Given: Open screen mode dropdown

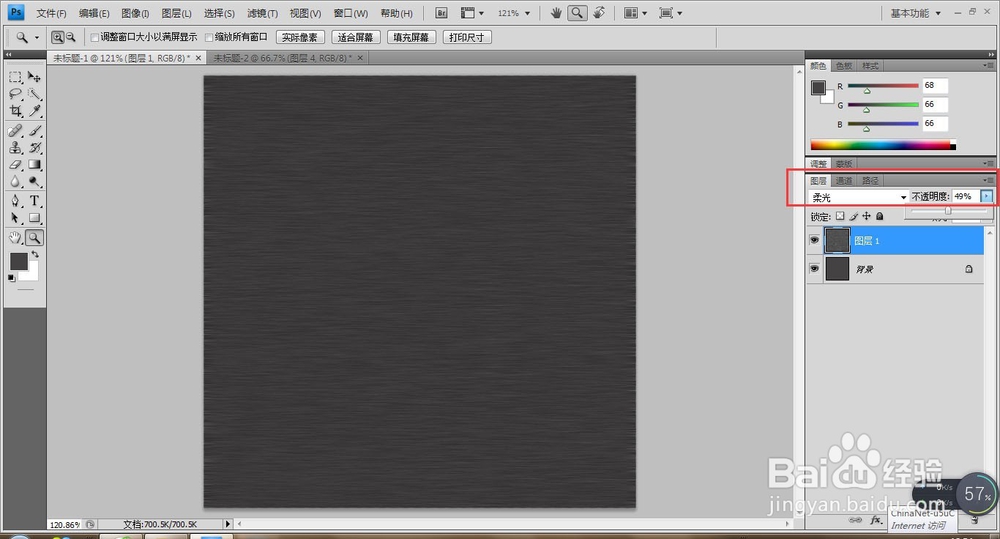Looking at the screenshot, I should [x=670, y=13].
